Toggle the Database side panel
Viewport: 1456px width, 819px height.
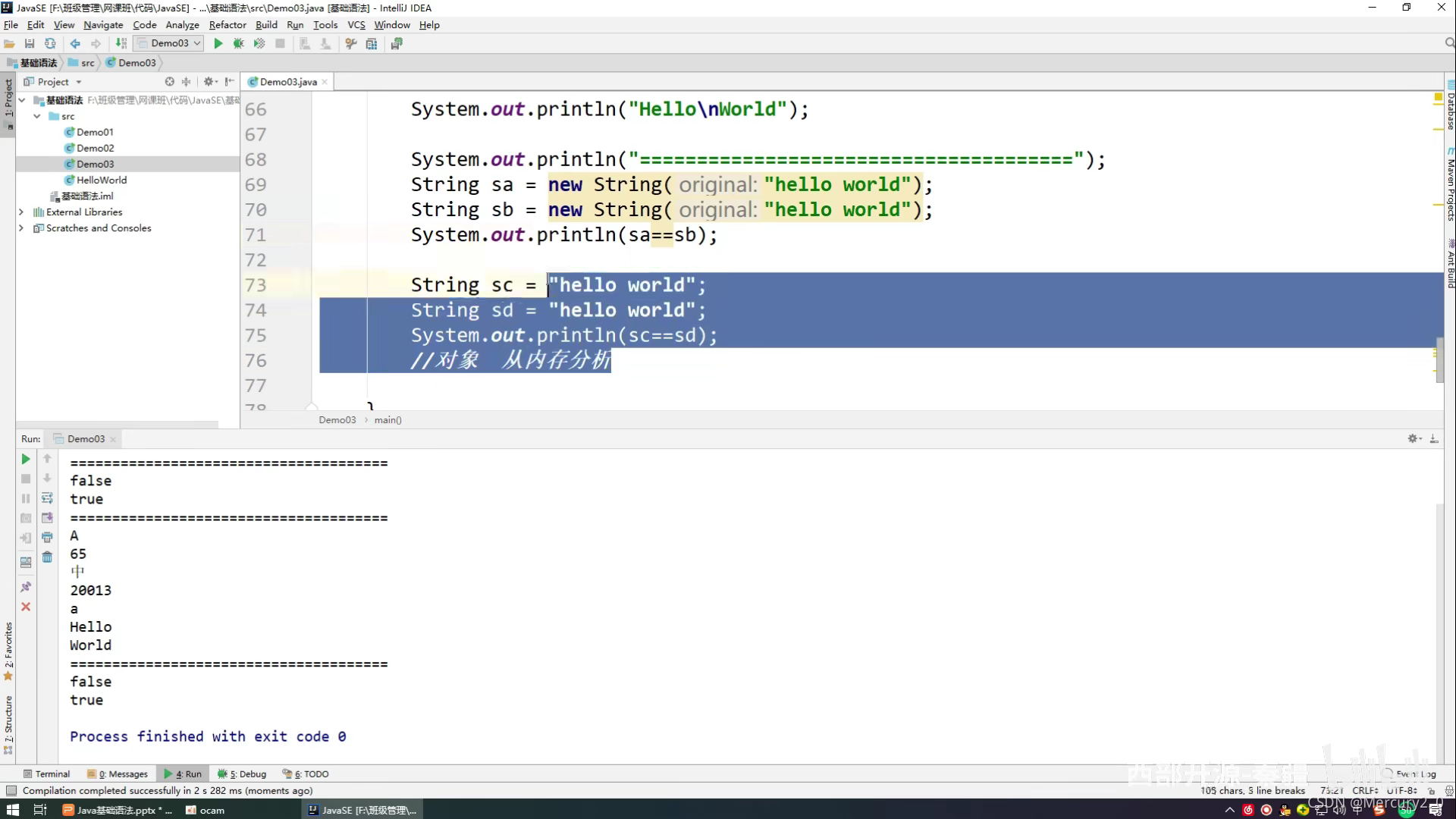[1450, 106]
